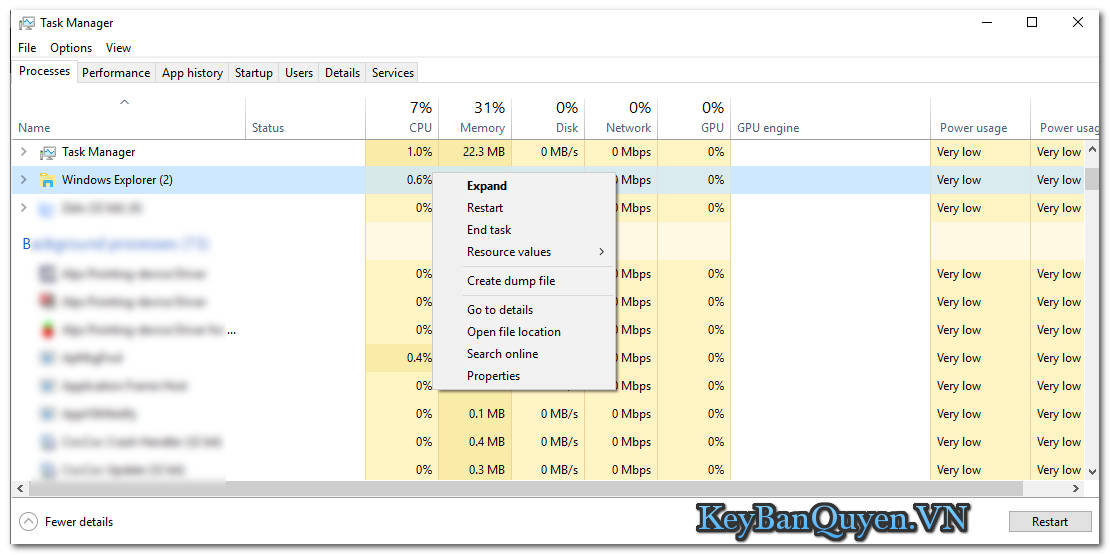Viewport: 1110px width, 555px height.
Task: Click the Restart button at bottom right
Action: point(1049,522)
